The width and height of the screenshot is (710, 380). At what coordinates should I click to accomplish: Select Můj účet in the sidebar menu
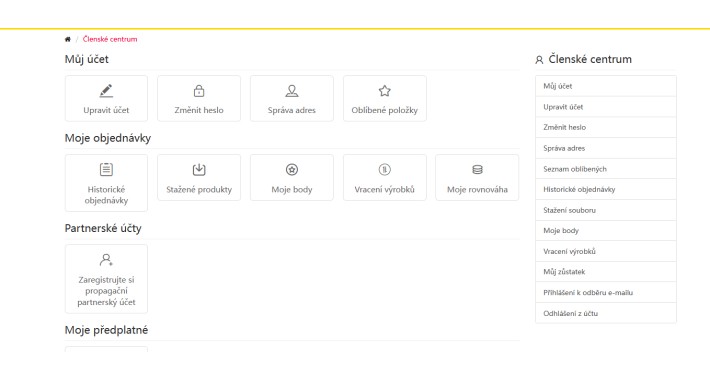(606, 86)
